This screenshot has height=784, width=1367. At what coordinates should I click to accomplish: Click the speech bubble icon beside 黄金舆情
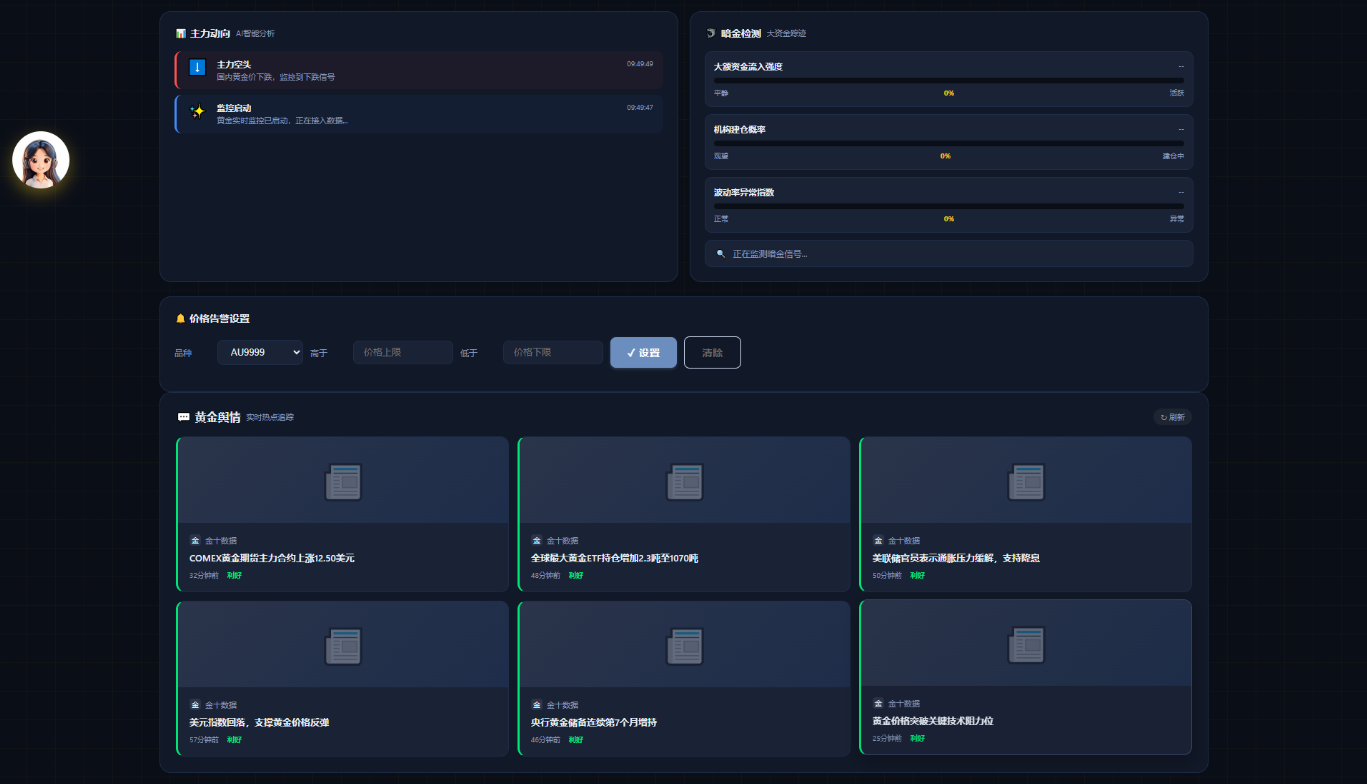tap(183, 417)
